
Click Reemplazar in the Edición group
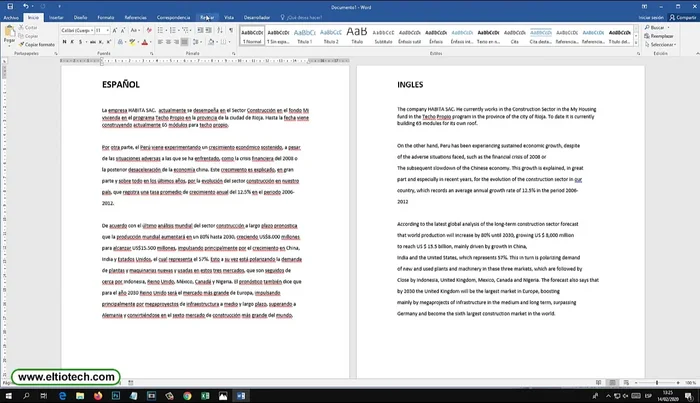[661, 36]
